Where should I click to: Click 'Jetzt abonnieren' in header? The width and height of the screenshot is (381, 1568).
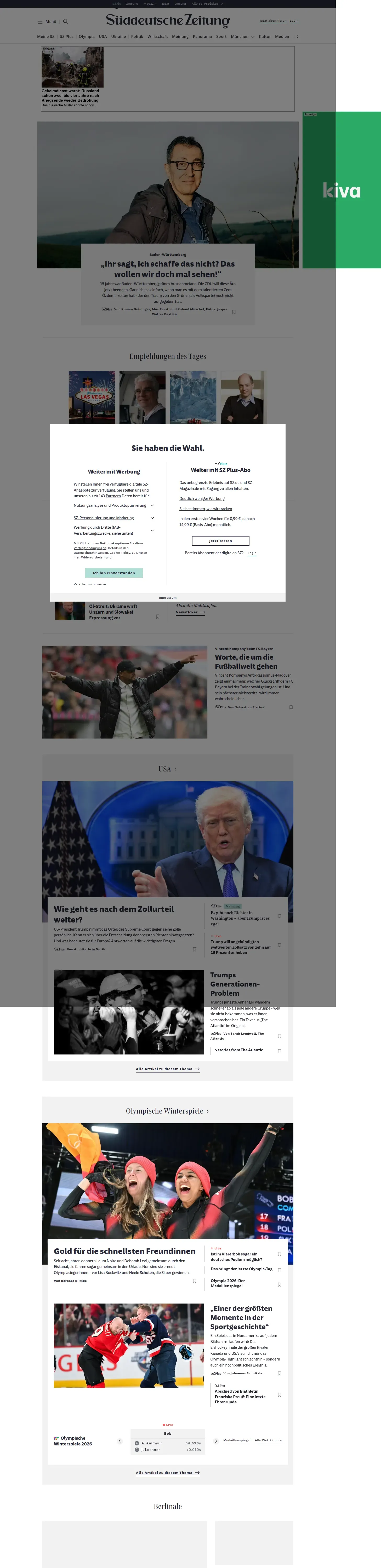[x=273, y=21]
